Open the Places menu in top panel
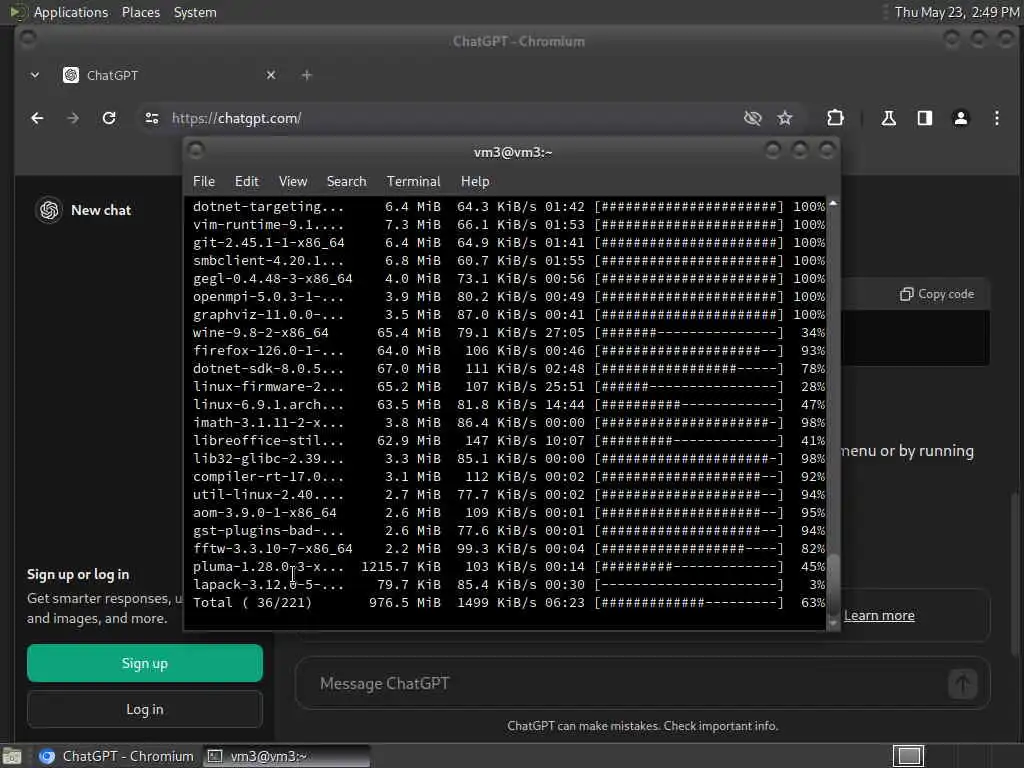Viewport: 1024px width, 768px height. 141,12
